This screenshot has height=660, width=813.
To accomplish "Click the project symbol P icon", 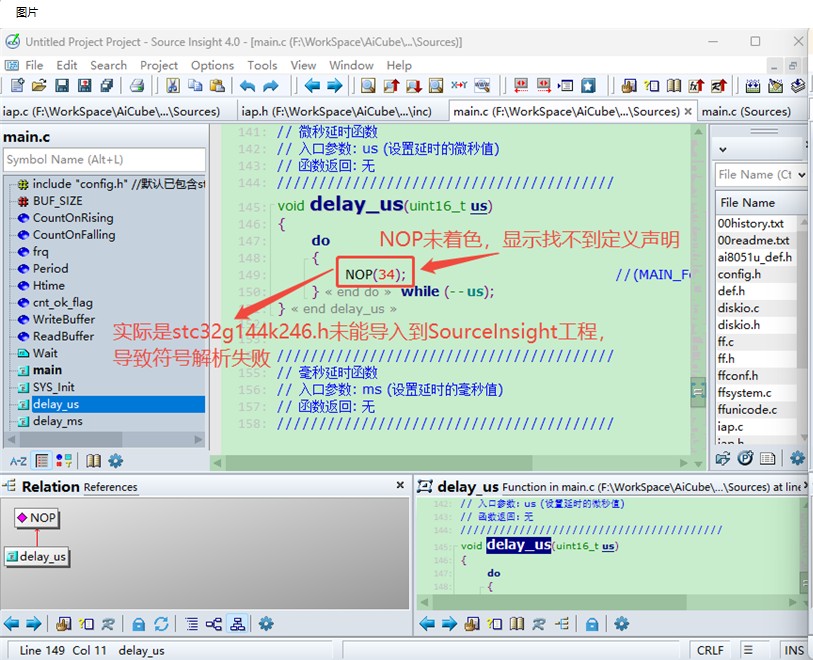I will [745, 458].
